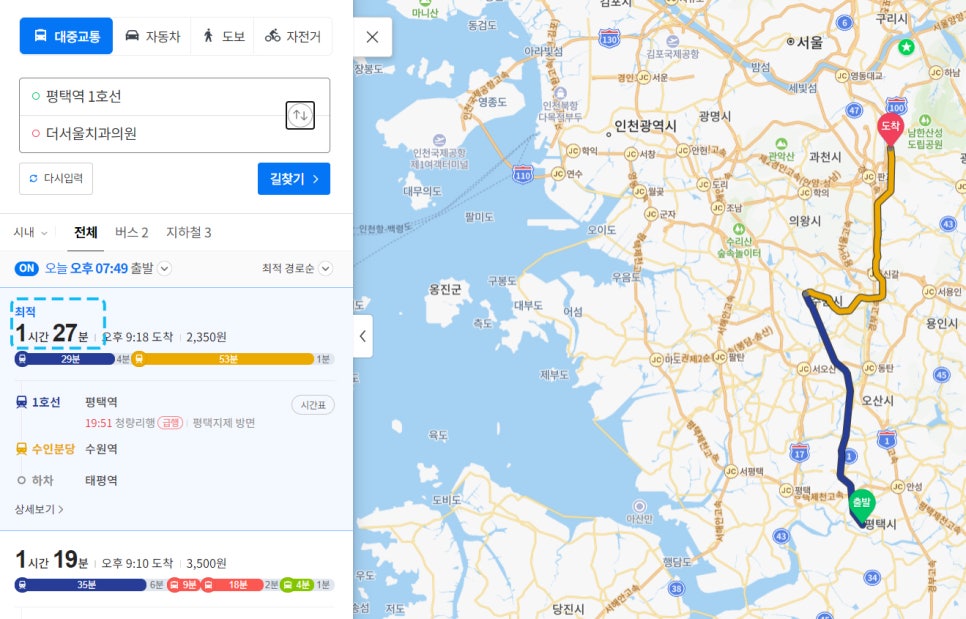
Task: Click the 평택역 1호선 origin input field
Action: [160, 96]
